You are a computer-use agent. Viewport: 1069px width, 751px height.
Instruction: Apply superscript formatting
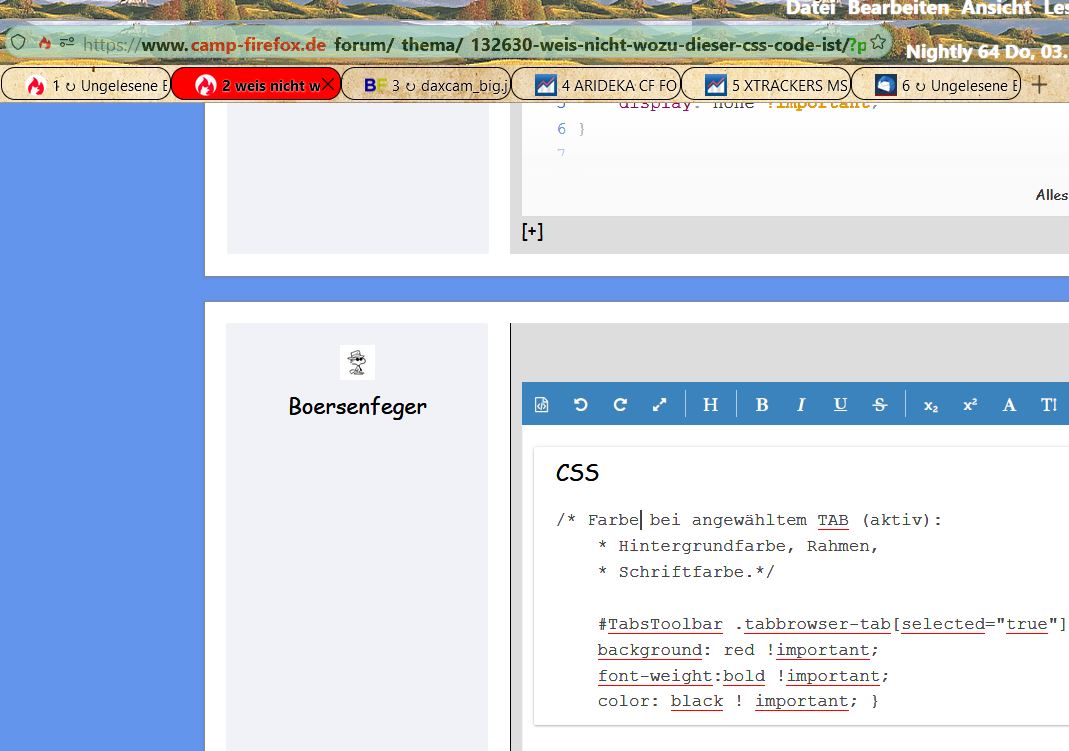tap(970, 405)
